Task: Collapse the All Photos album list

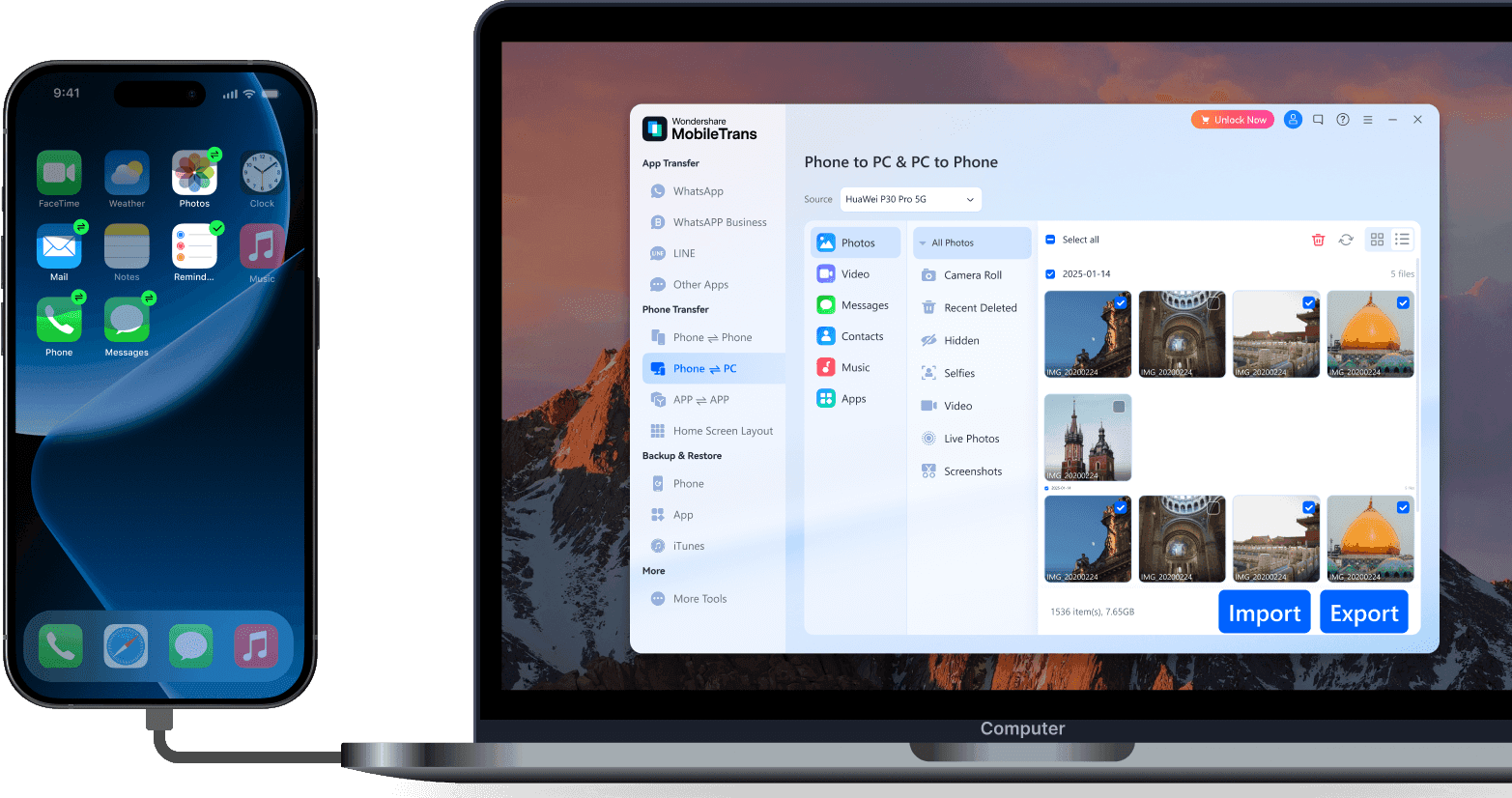Action: pyautogui.click(x=923, y=243)
